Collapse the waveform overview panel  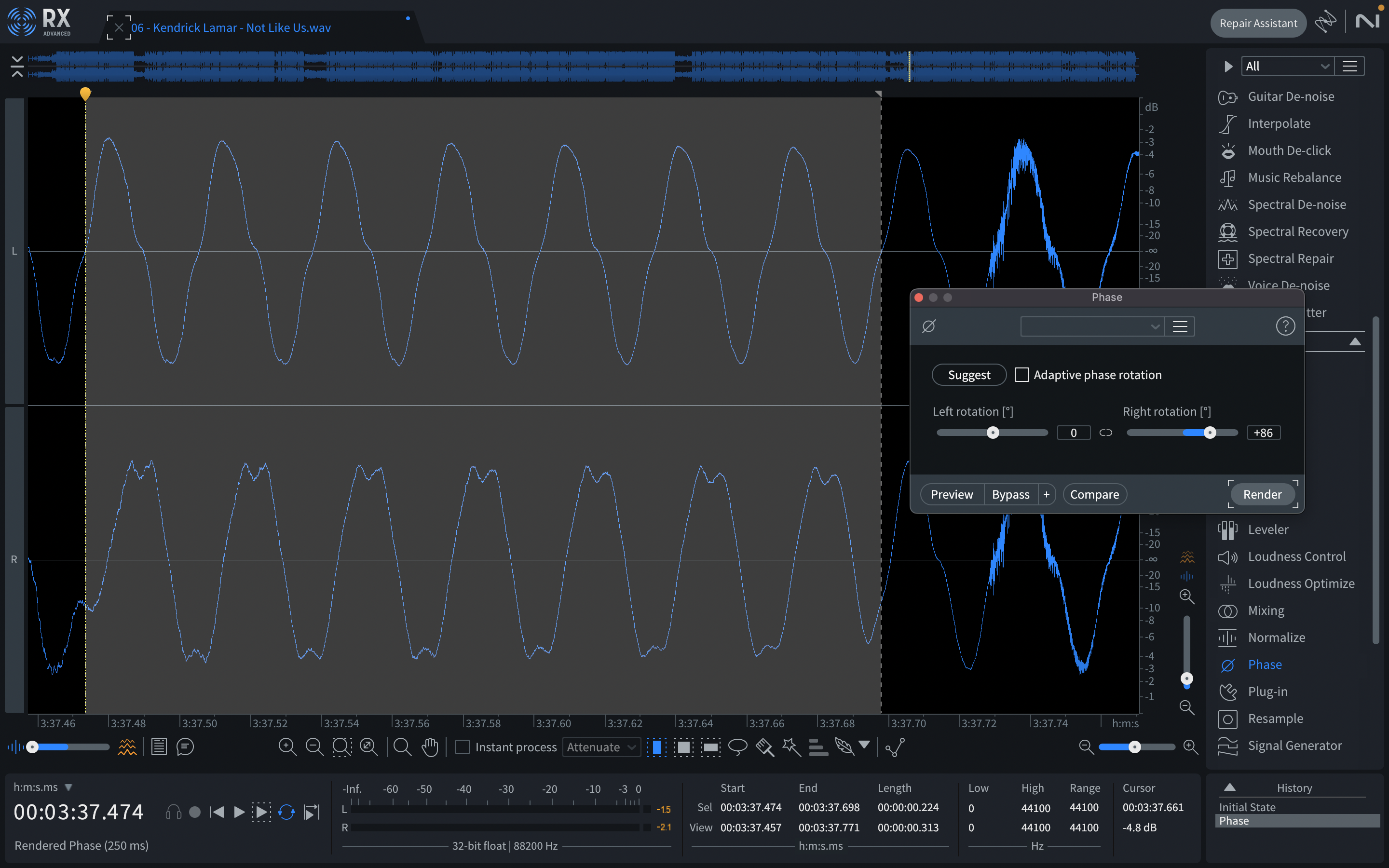(17, 66)
